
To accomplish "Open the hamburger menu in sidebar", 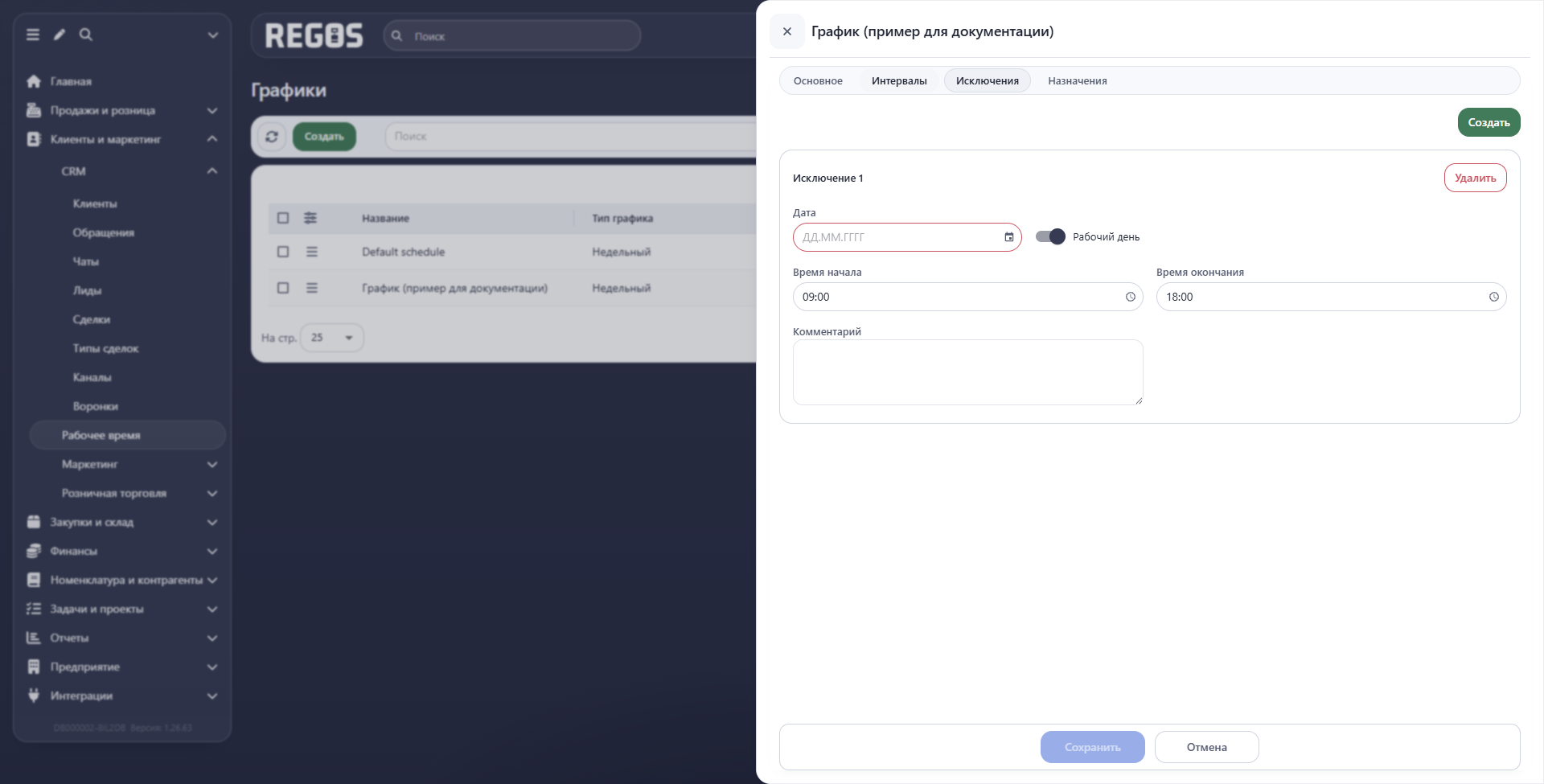I will 33,35.
